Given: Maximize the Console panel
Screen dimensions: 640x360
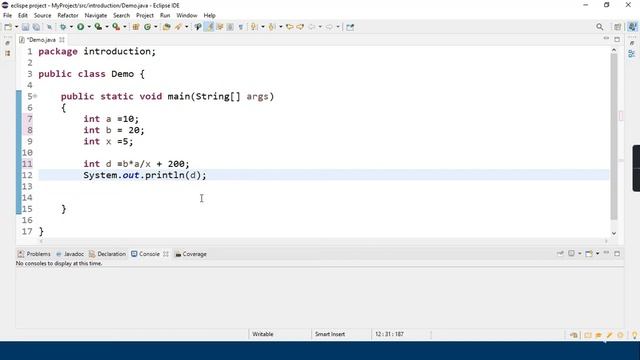Looking at the screenshot, I should (617, 253).
